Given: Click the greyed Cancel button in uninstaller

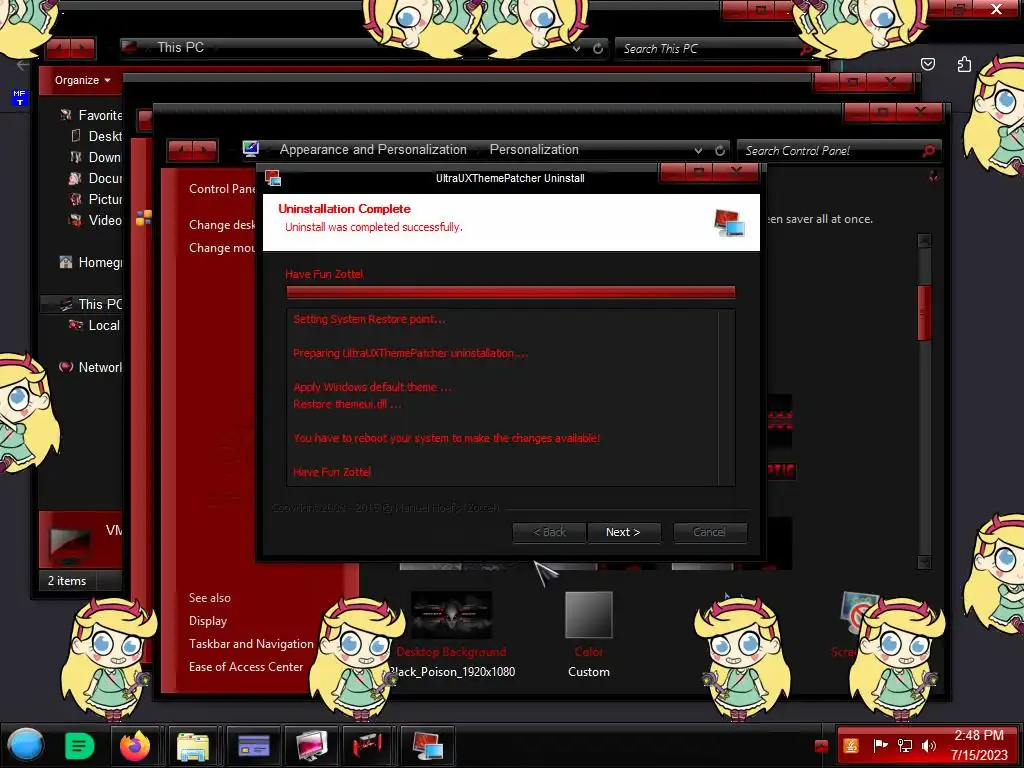Looking at the screenshot, I should point(709,532).
